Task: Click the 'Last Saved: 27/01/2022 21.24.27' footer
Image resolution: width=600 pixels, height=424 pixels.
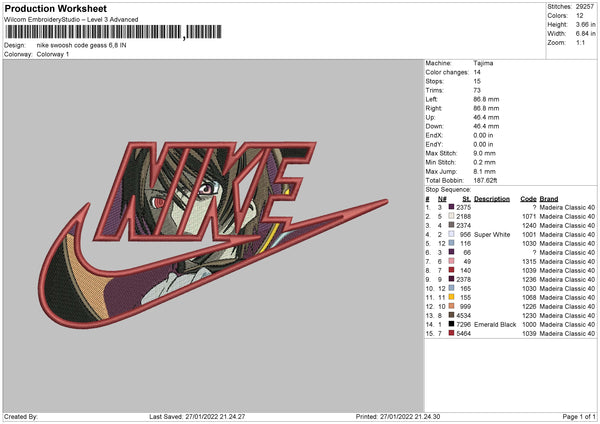Action: [197, 416]
